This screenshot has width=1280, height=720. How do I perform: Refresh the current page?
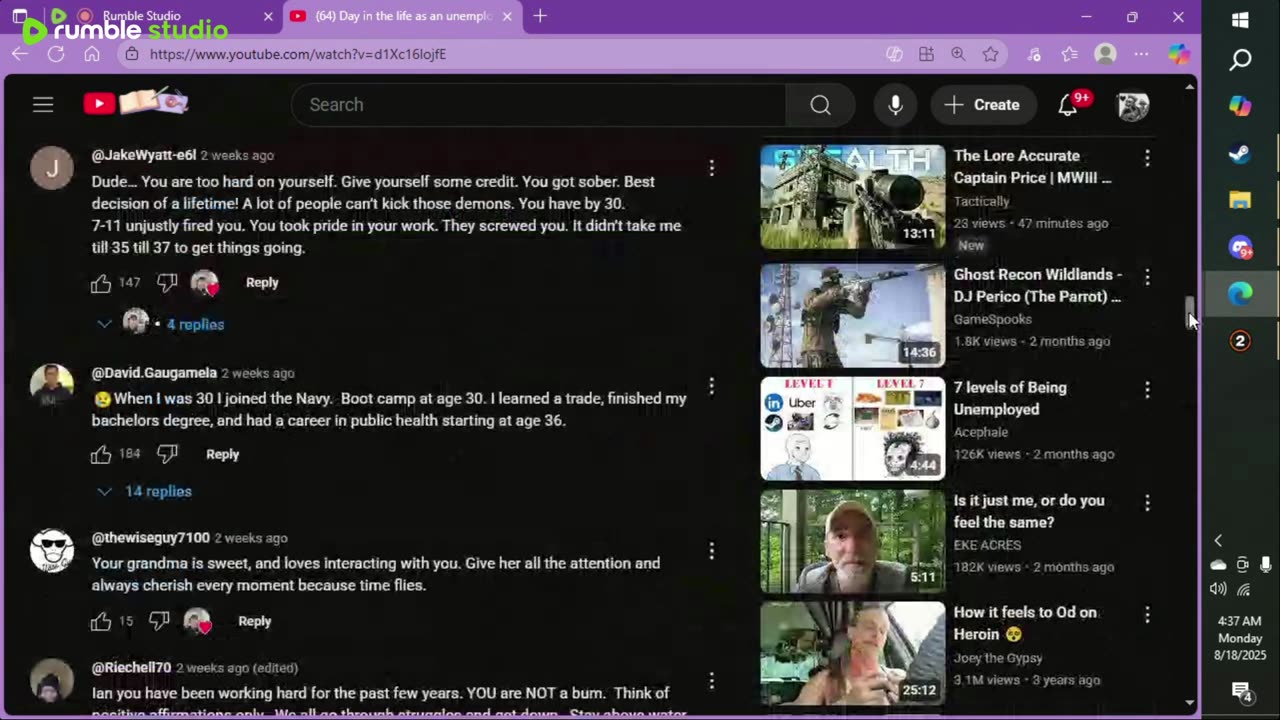click(56, 54)
